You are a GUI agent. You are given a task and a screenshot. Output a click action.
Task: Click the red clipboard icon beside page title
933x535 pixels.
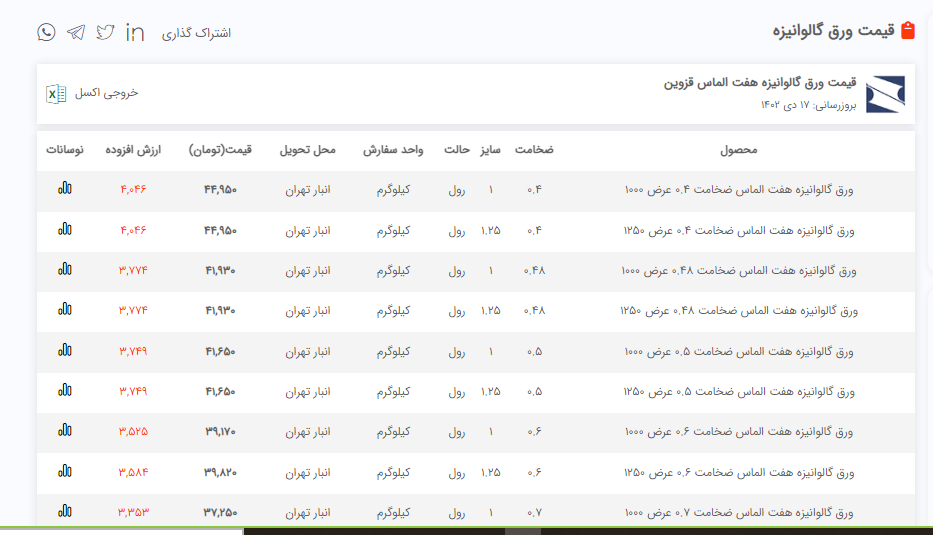point(907,31)
